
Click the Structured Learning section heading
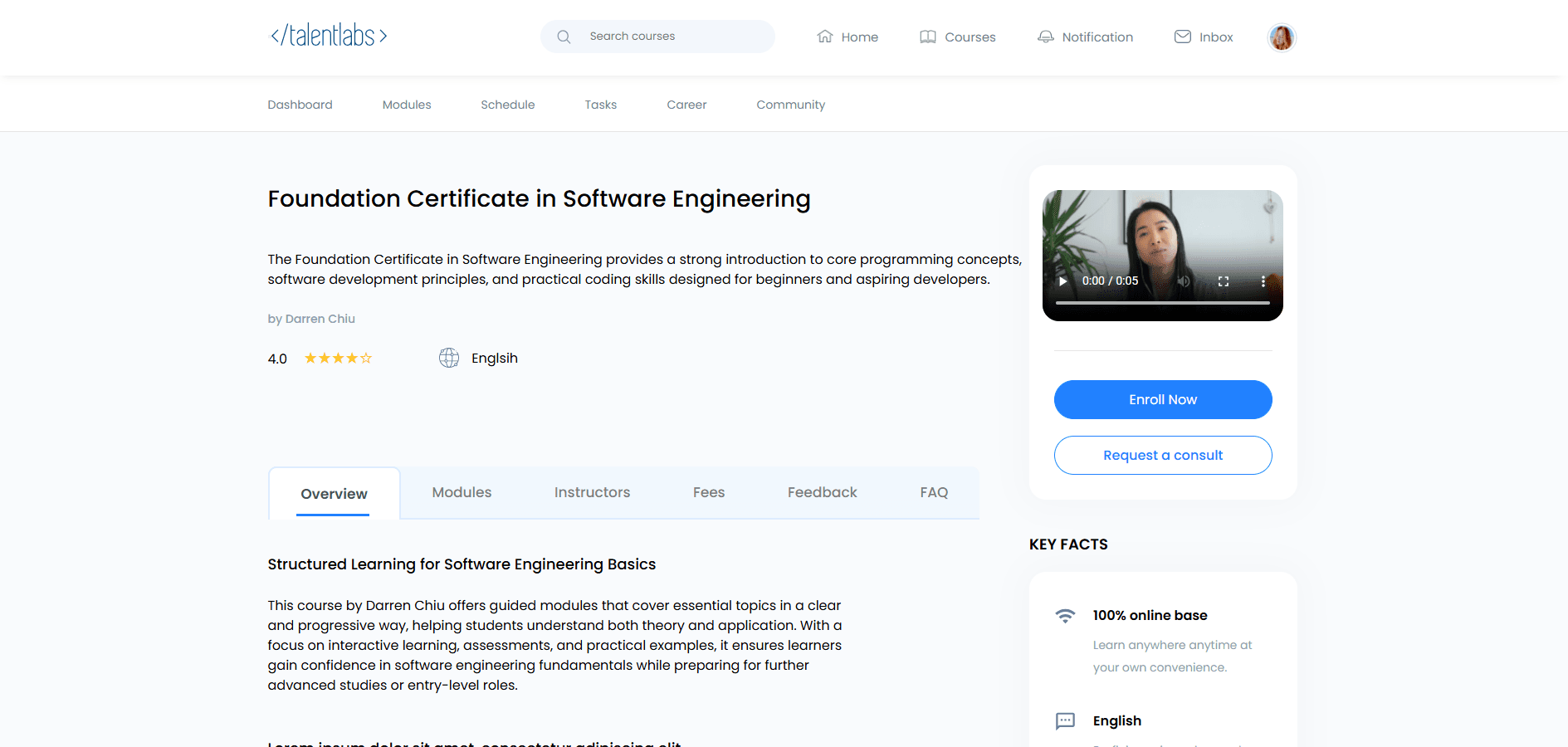click(x=462, y=564)
